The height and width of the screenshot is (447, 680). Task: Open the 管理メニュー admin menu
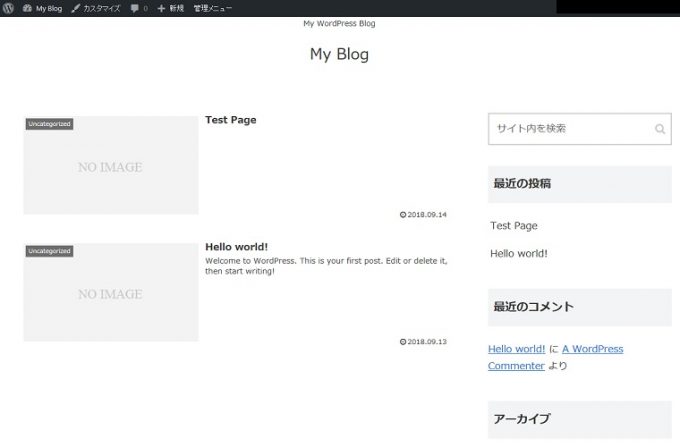click(212, 8)
